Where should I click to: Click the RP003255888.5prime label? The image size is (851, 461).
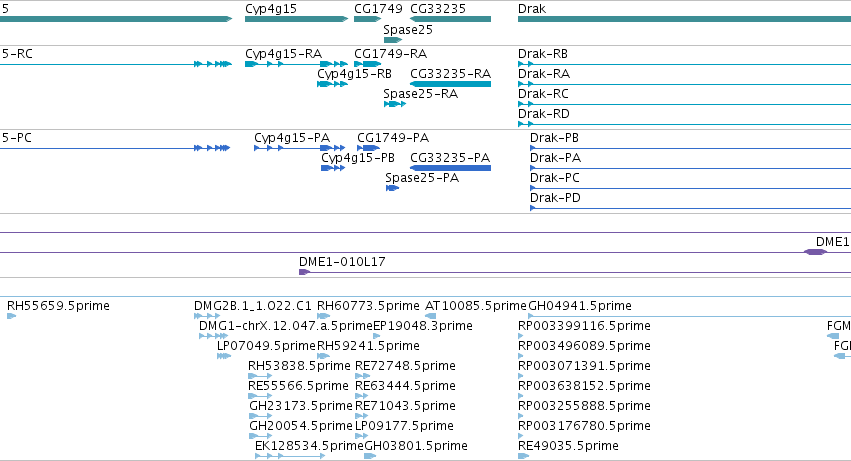584,406
